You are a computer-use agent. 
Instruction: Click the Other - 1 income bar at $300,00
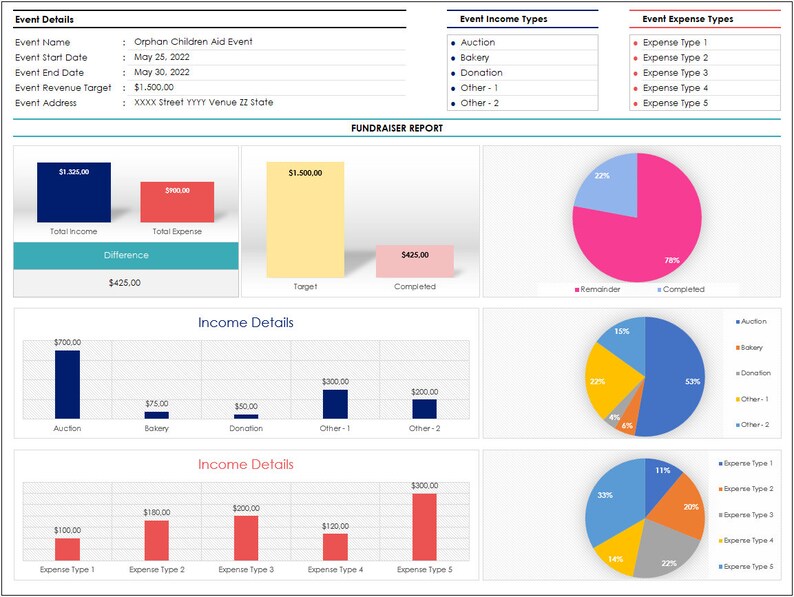335,404
